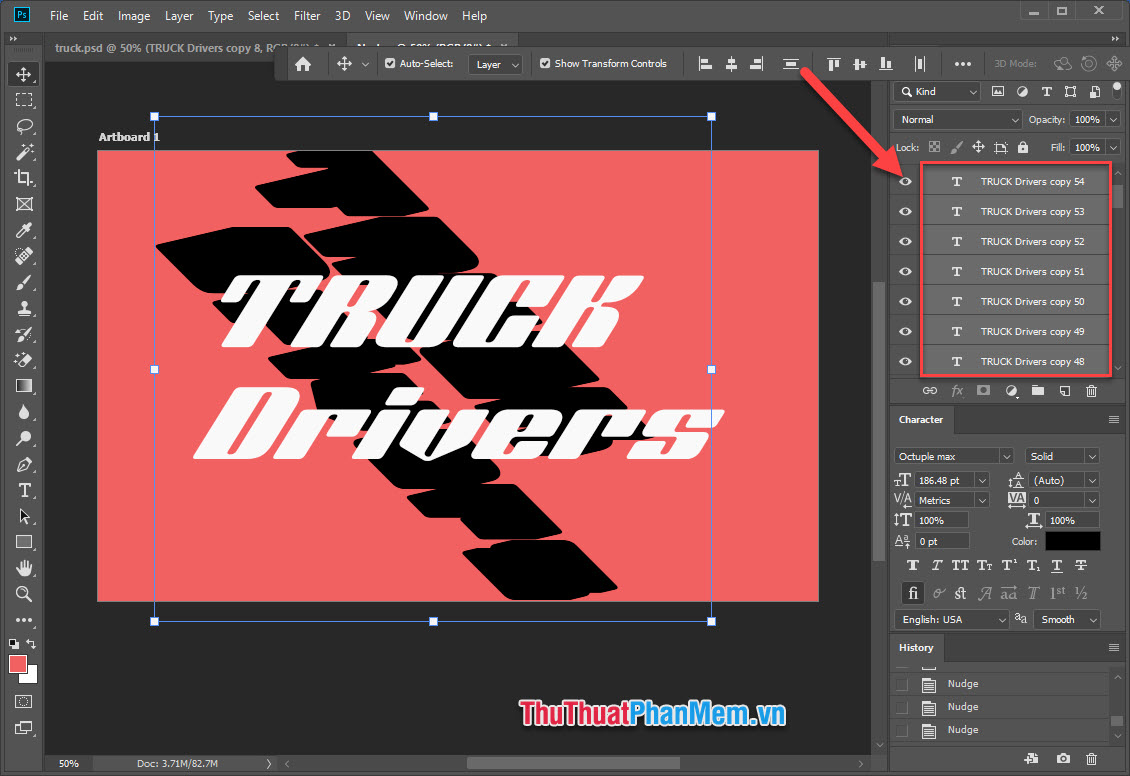Disable Show Transform Controls
Viewport: 1130px width, 776px height.
click(x=545, y=63)
